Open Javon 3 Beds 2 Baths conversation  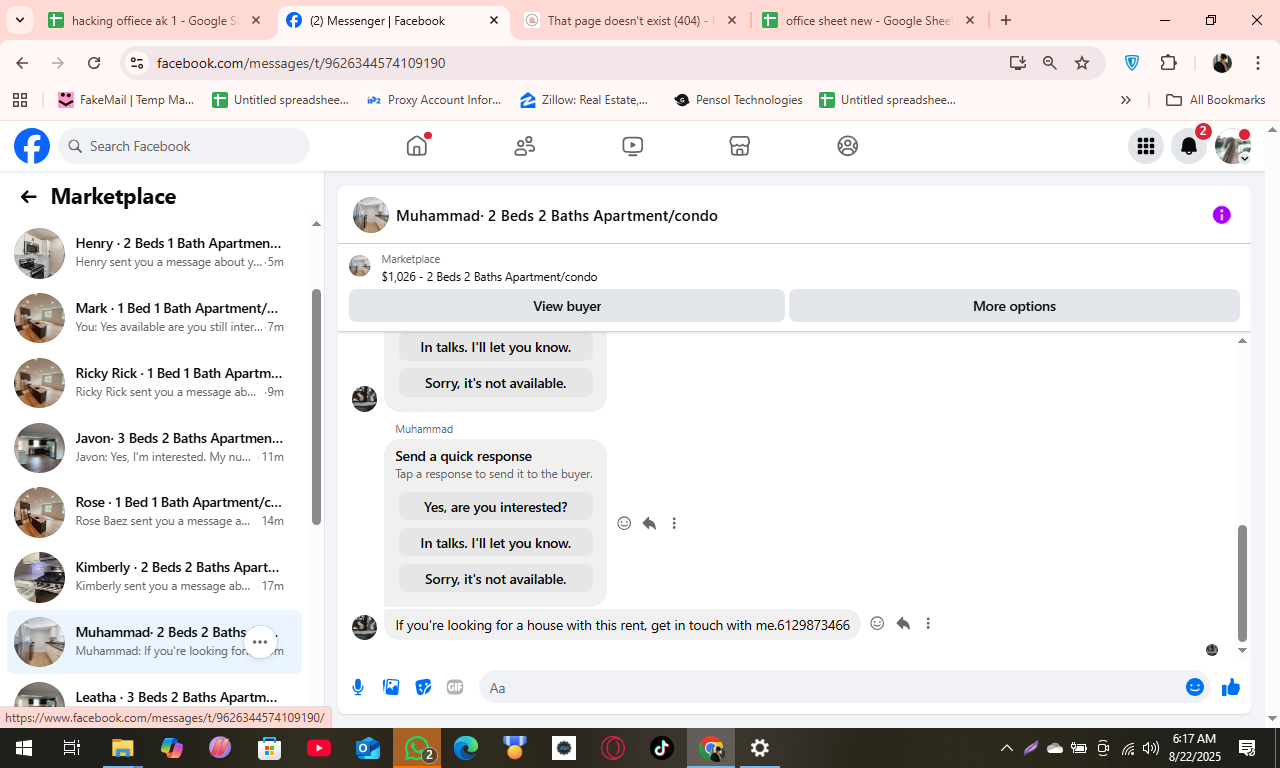[x=155, y=447]
